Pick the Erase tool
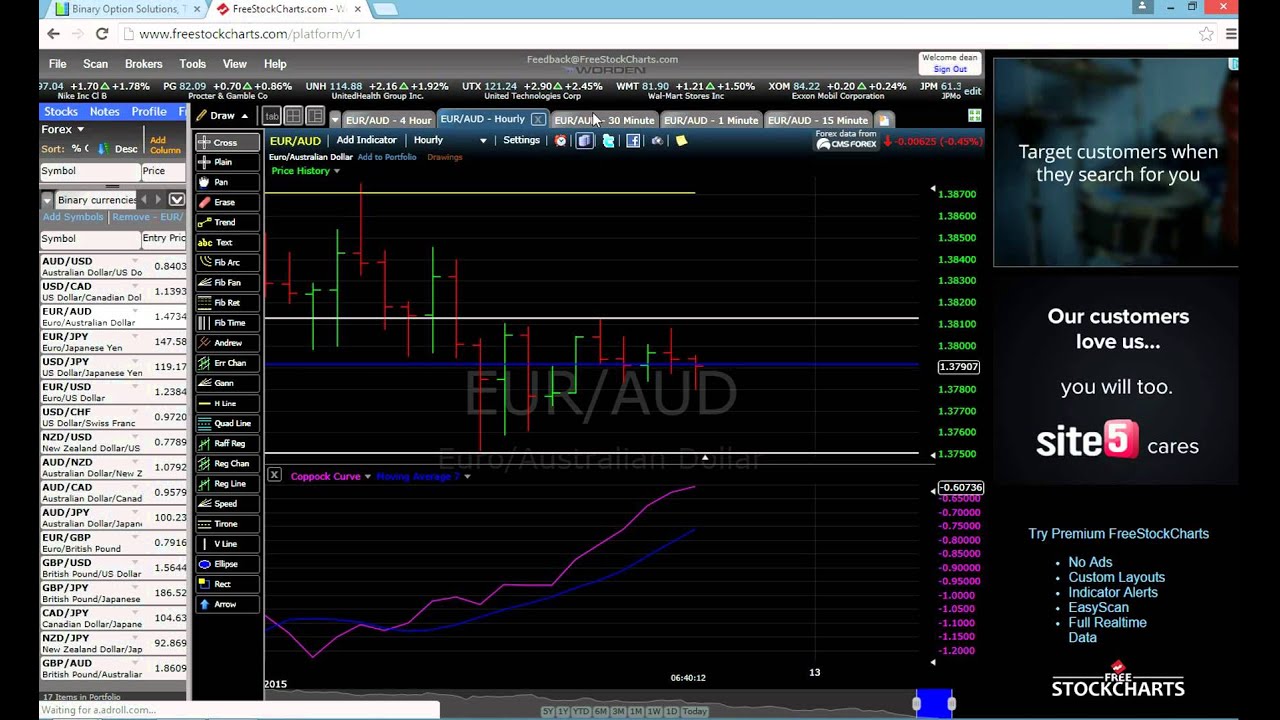Screen dimensions: 1280x720 pyautogui.click(x=227, y=202)
